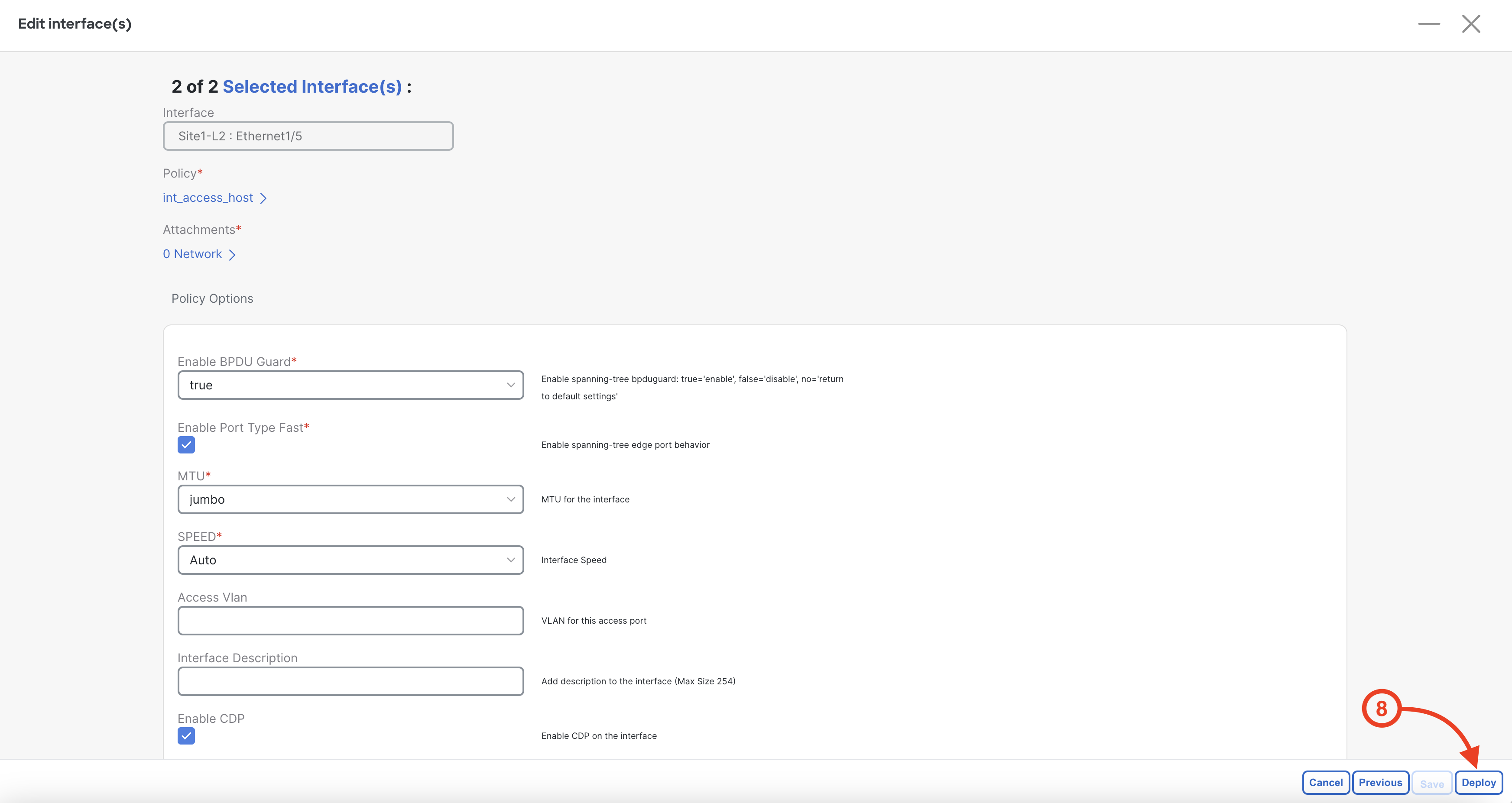
Task: Close the Edit interface(s) dialog
Action: [x=1471, y=24]
